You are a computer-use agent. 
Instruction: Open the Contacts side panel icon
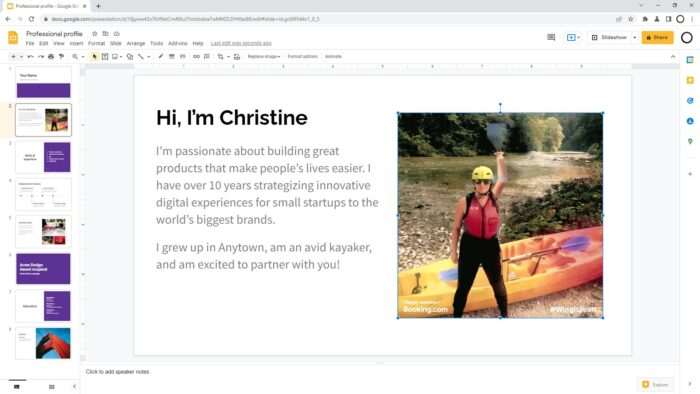click(x=690, y=121)
